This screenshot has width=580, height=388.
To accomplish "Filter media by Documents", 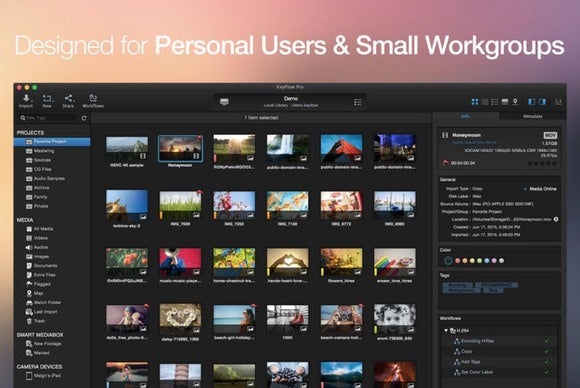I will 45,266.
